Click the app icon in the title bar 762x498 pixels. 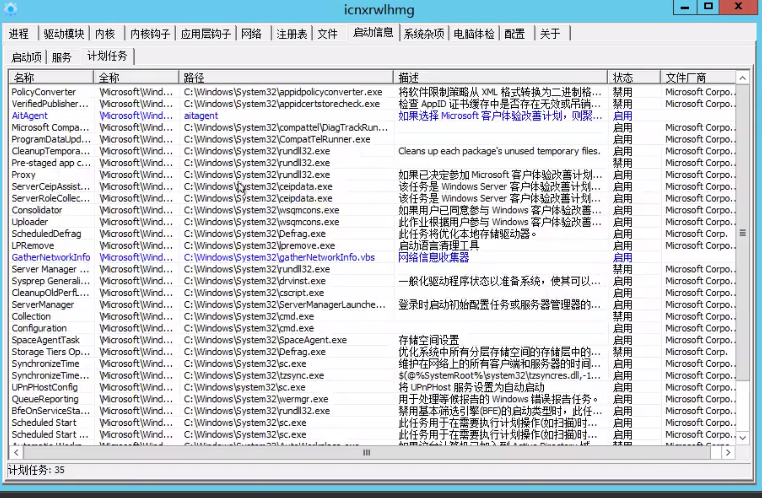11,10
